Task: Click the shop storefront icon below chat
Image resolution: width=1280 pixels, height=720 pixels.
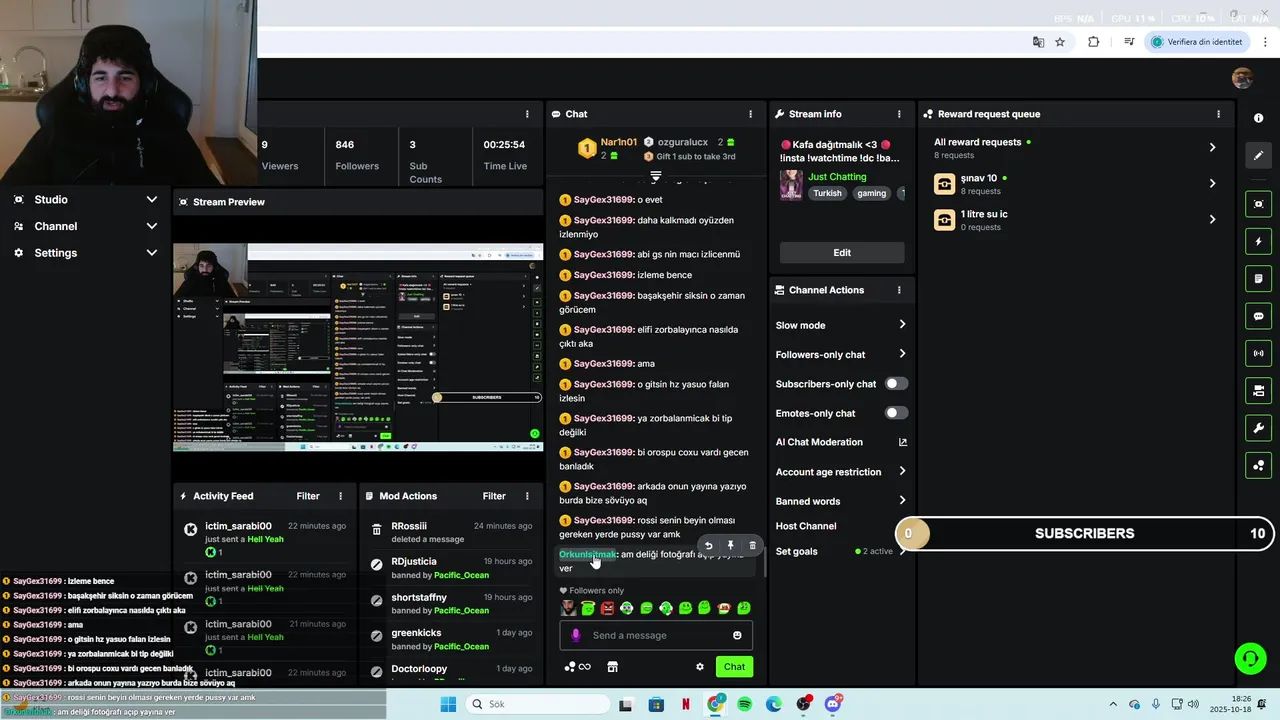Action: pyautogui.click(x=612, y=667)
